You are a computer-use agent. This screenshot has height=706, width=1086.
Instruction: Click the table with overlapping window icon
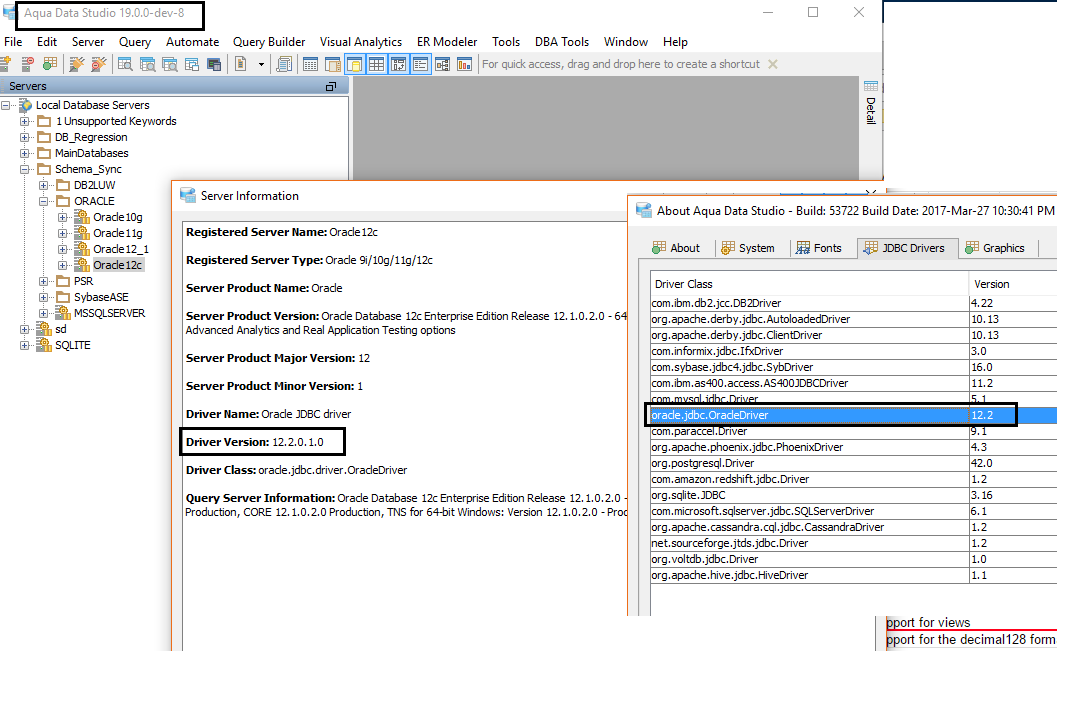pos(192,64)
